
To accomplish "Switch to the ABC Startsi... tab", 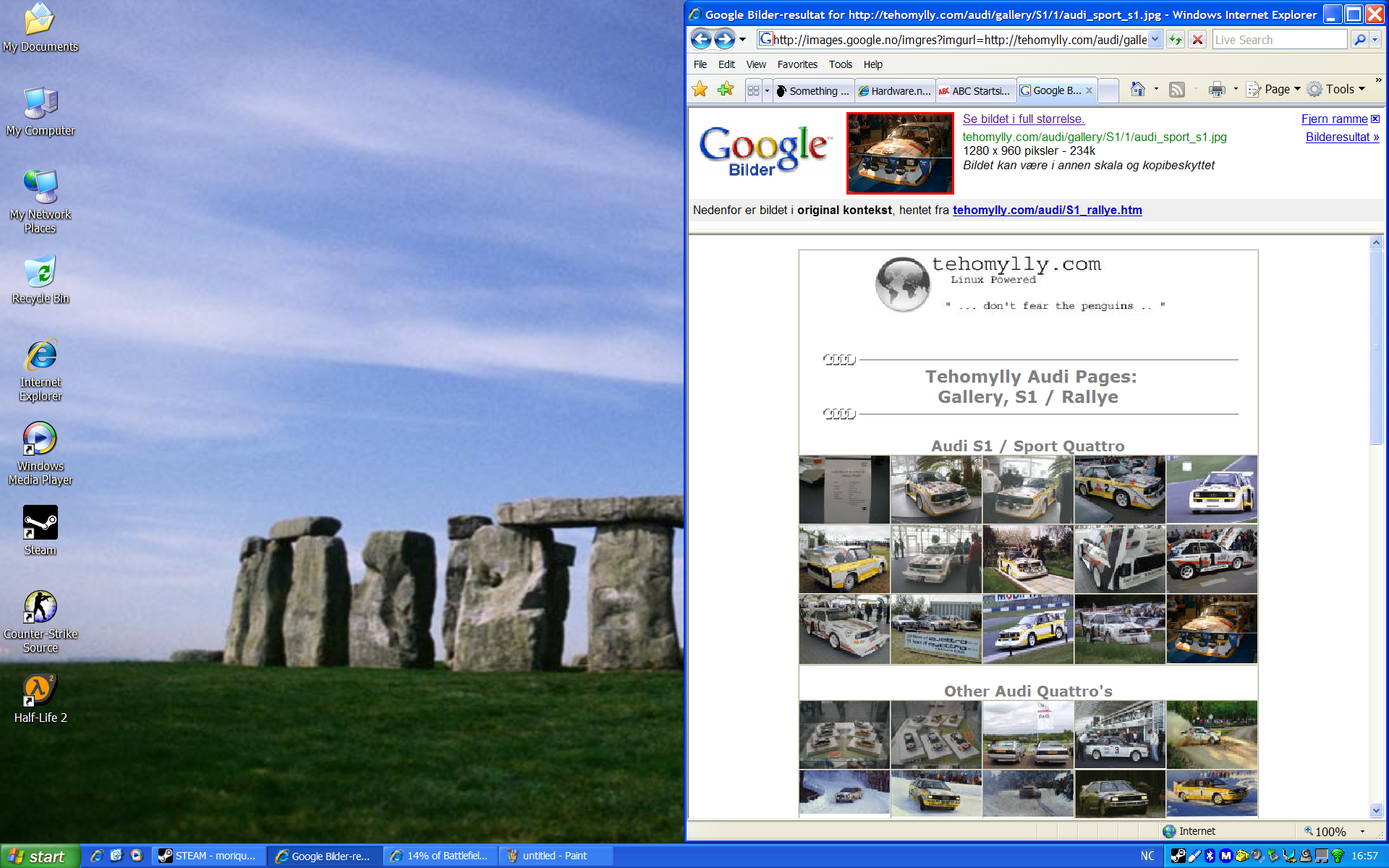I will [976, 90].
